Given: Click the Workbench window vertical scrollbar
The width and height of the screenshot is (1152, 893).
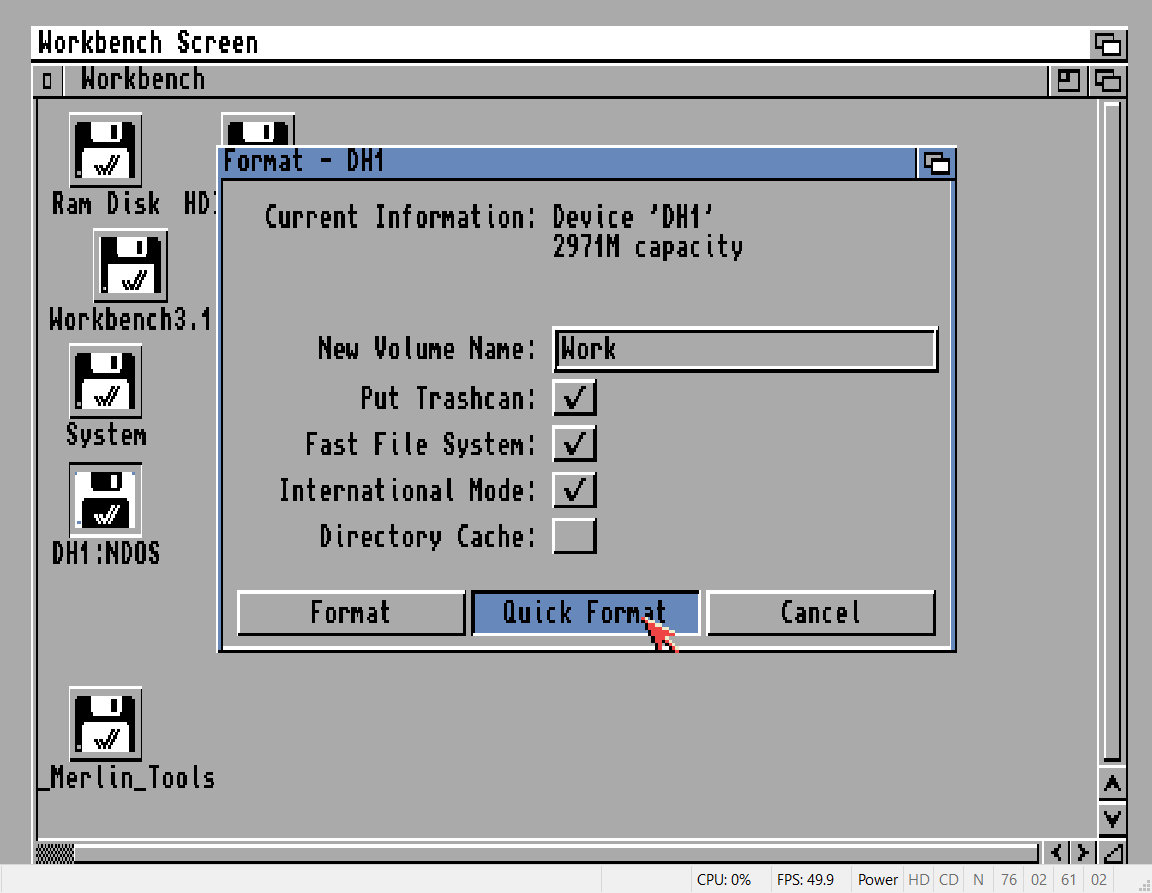Looking at the screenshot, I should (x=1112, y=432).
